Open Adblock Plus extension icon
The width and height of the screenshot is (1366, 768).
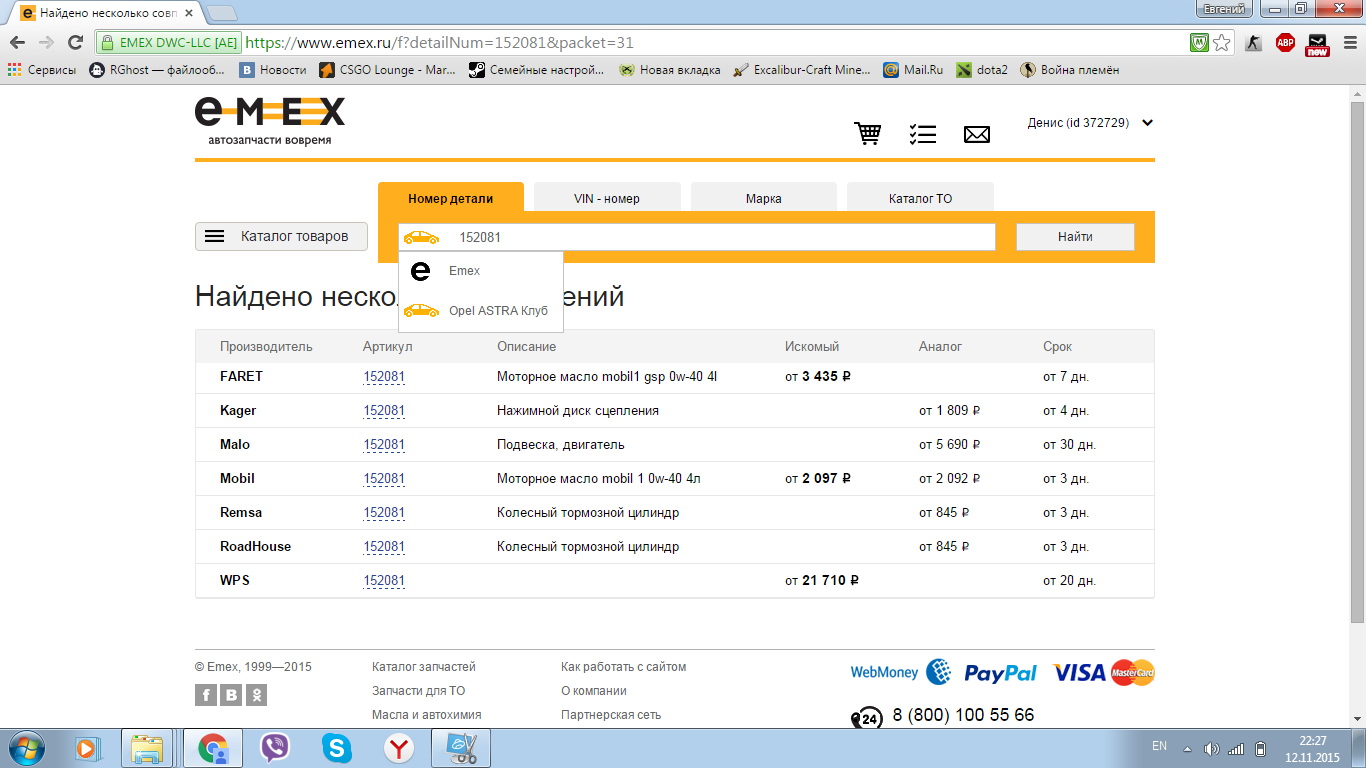coord(1285,43)
